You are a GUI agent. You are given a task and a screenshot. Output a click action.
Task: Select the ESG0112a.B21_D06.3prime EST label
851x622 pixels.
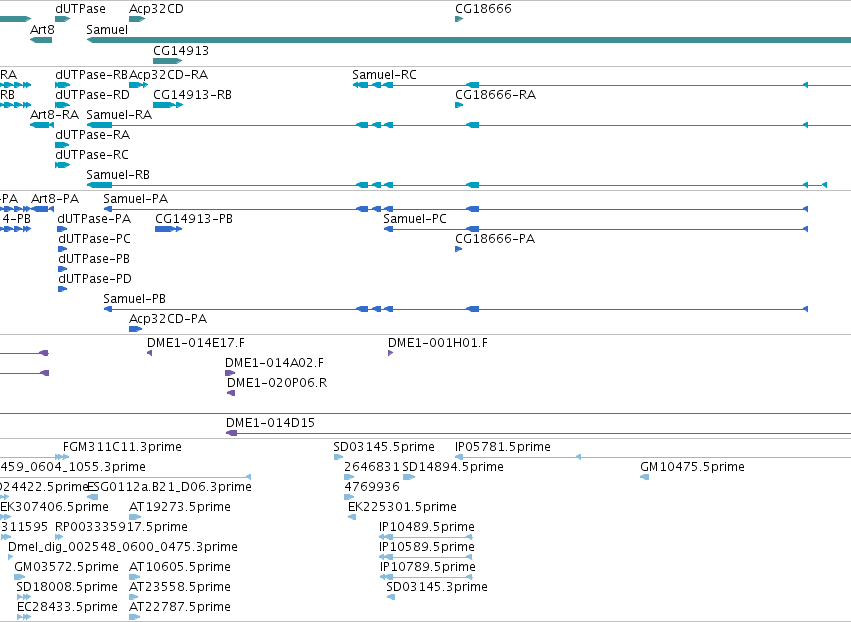click(169, 487)
